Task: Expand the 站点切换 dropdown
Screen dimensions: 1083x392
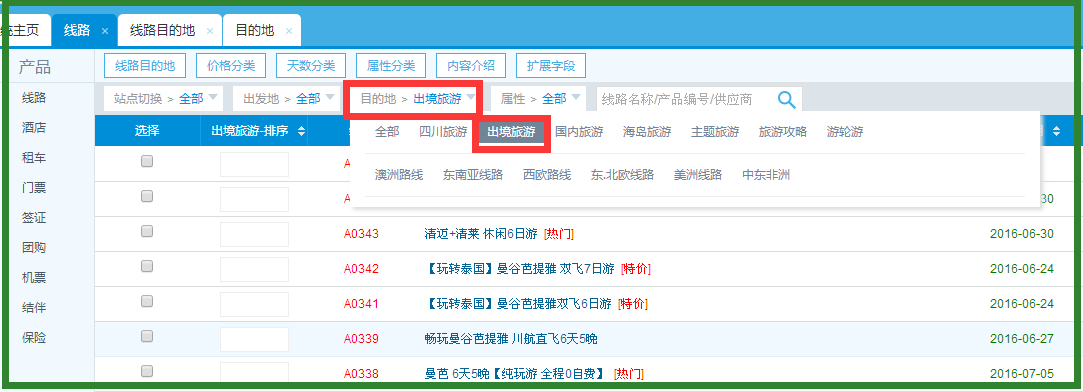Action: (x=165, y=99)
